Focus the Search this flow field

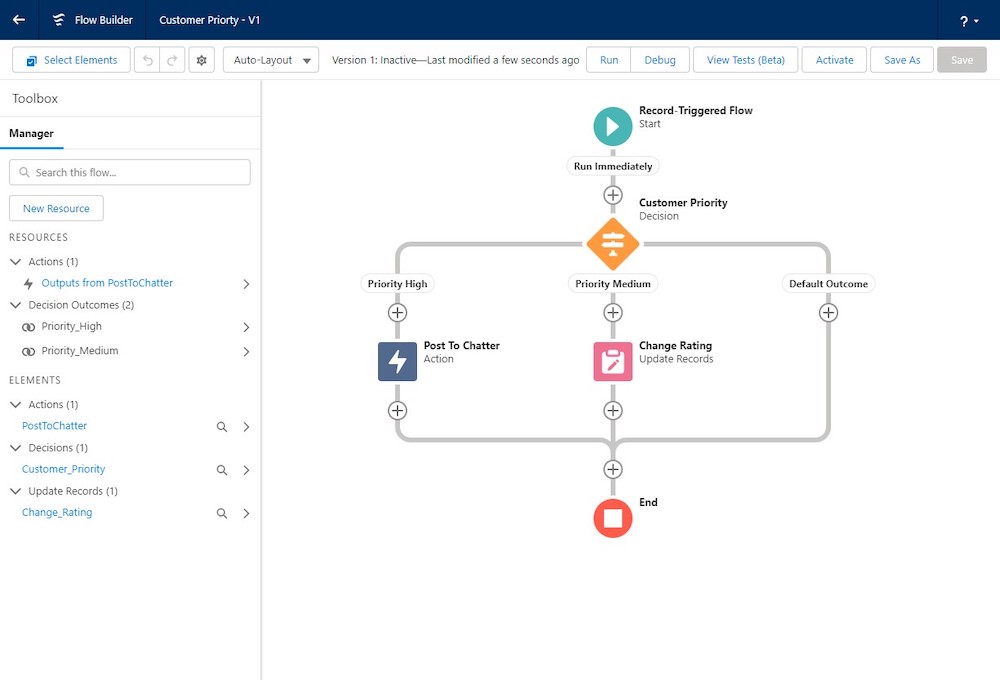pyautogui.click(x=129, y=172)
